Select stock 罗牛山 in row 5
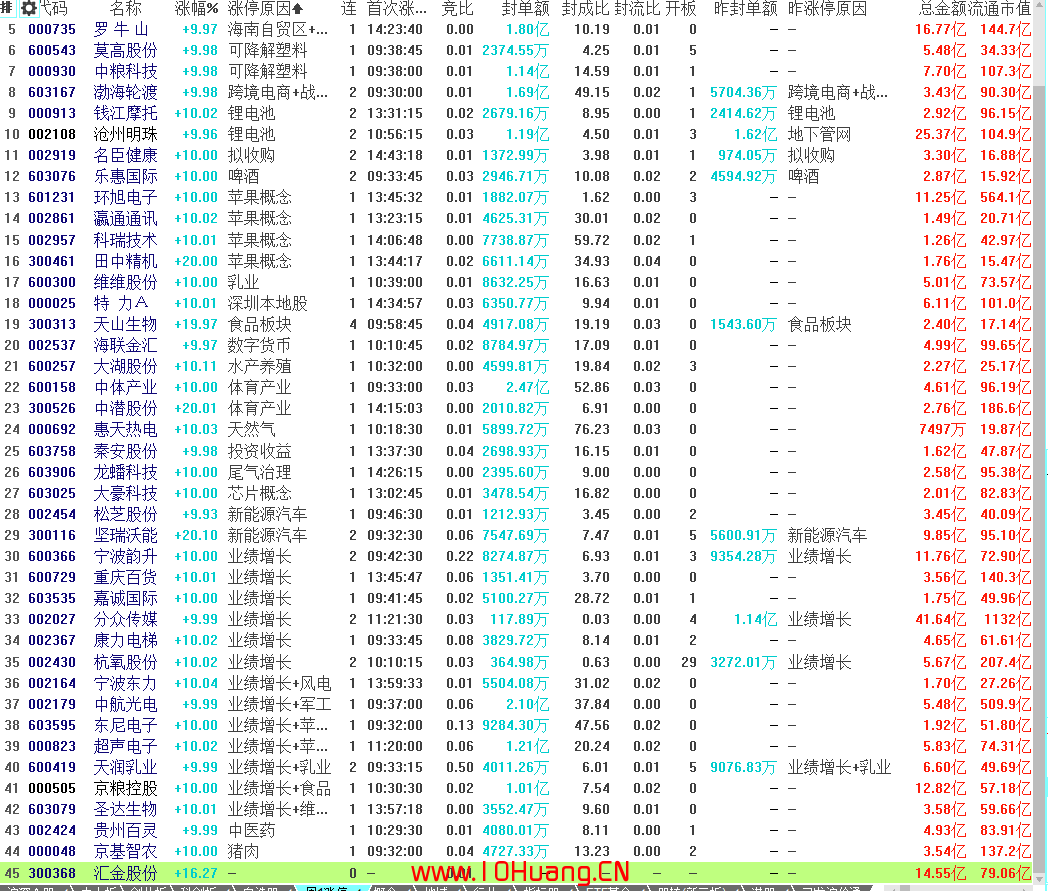Screen dimensions: 1048x891 (121, 29)
